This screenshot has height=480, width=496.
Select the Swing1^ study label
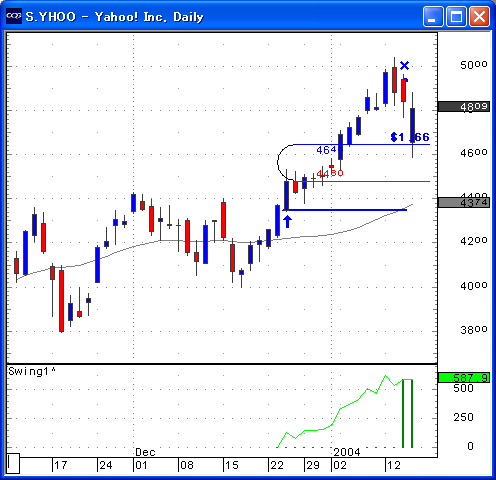click(32, 371)
